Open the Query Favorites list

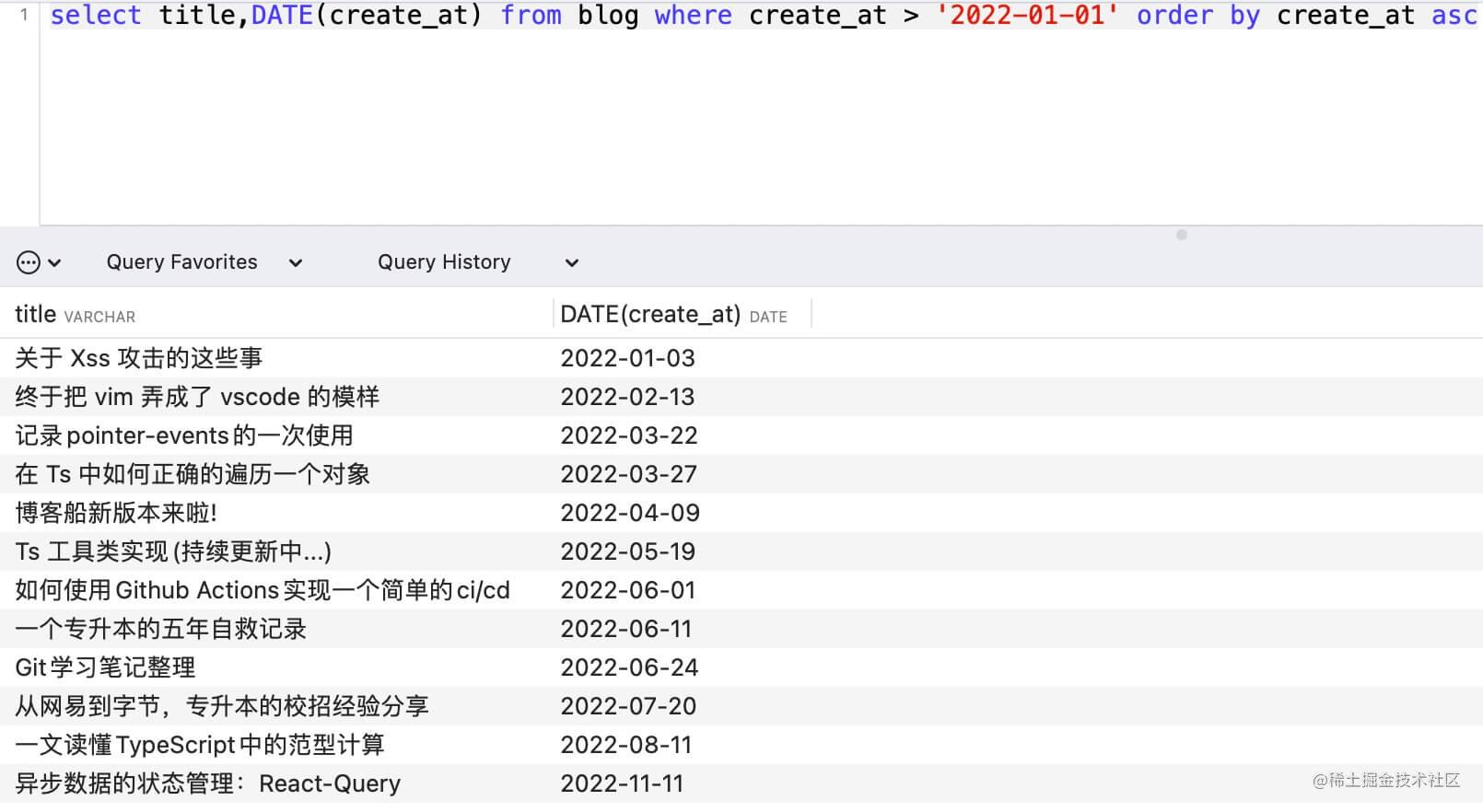click(x=182, y=262)
